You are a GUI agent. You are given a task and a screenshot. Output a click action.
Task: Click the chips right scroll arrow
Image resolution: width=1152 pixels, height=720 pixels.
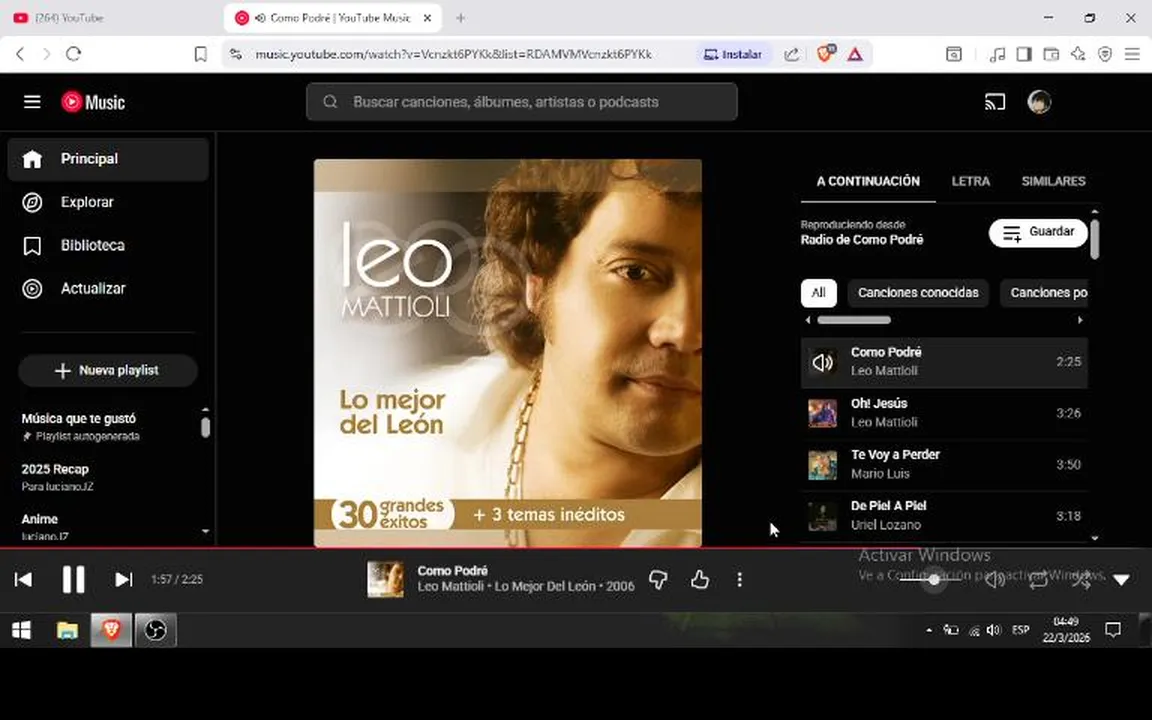[1080, 320]
